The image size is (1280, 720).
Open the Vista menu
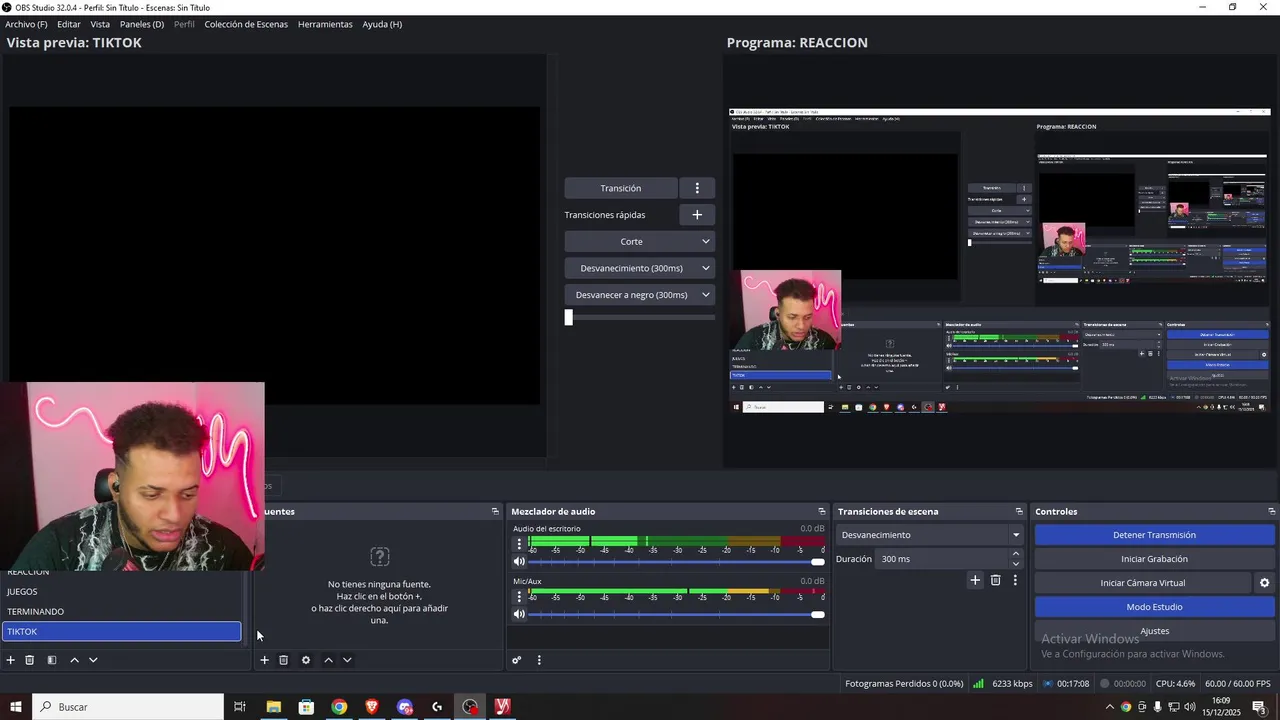[x=100, y=24]
